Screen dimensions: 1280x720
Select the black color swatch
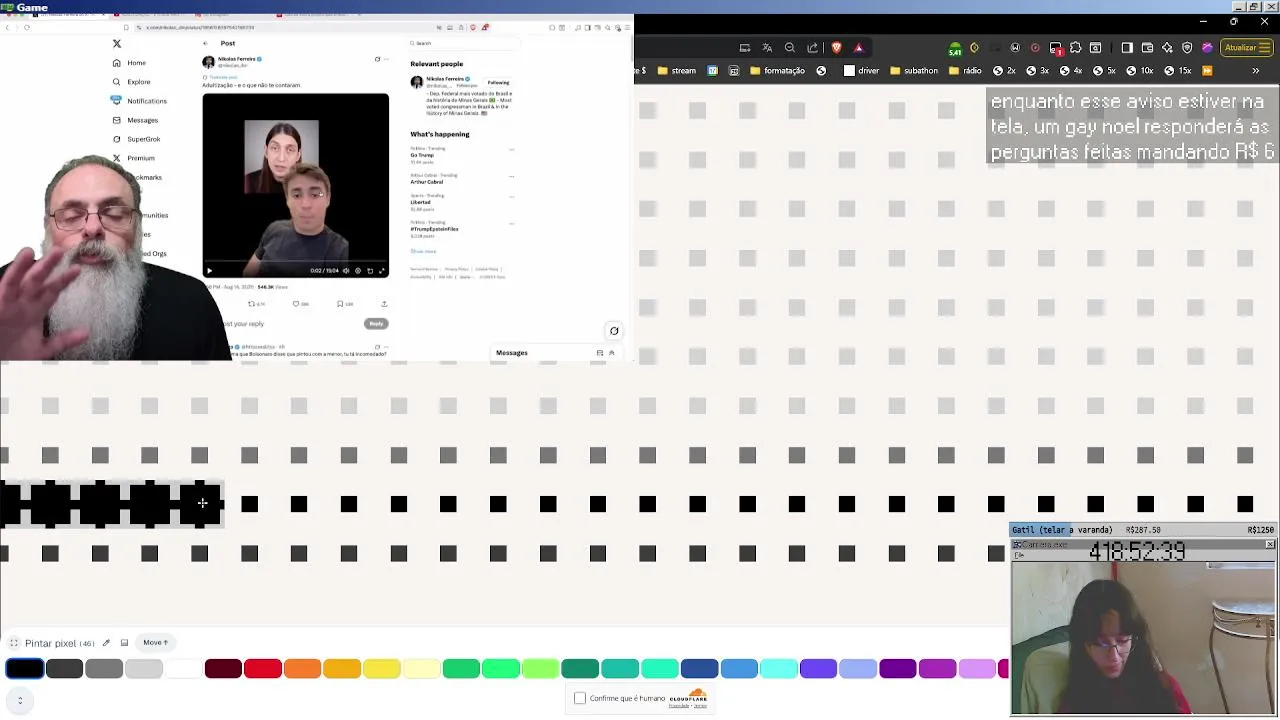pyautogui.click(x=25, y=669)
